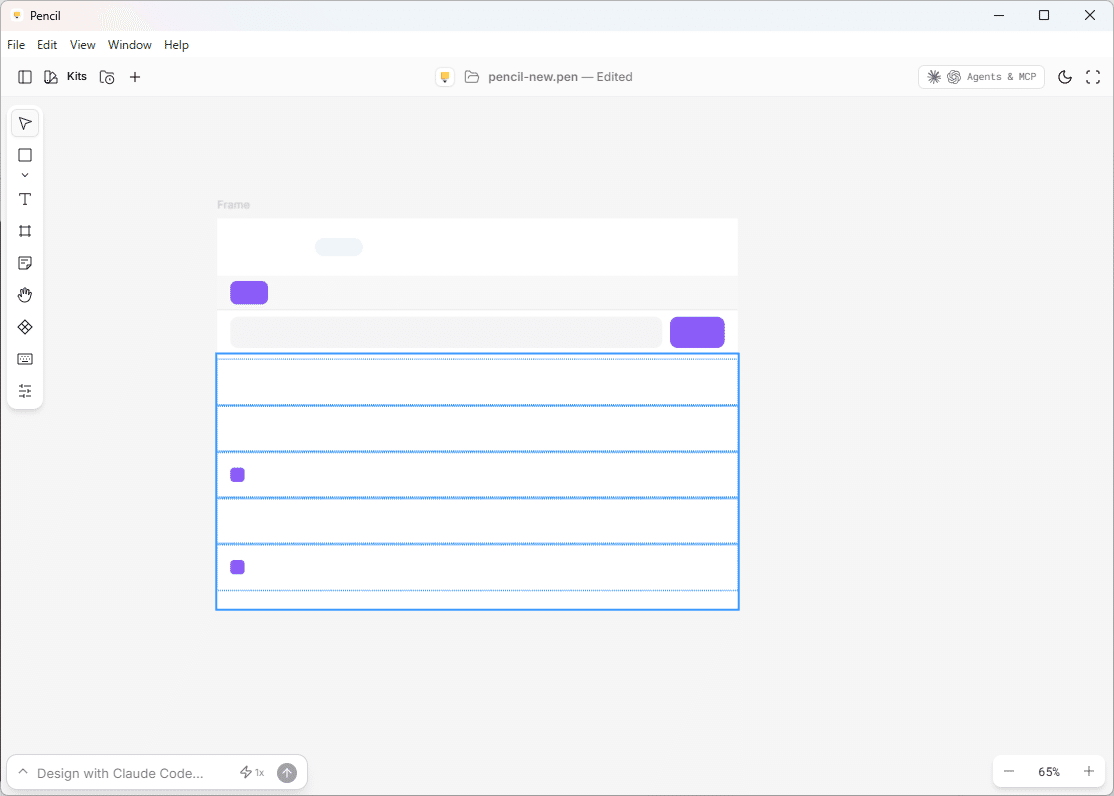Toggle fullscreen view
Screen dimensions: 1114x796
click(x=1093, y=77)
